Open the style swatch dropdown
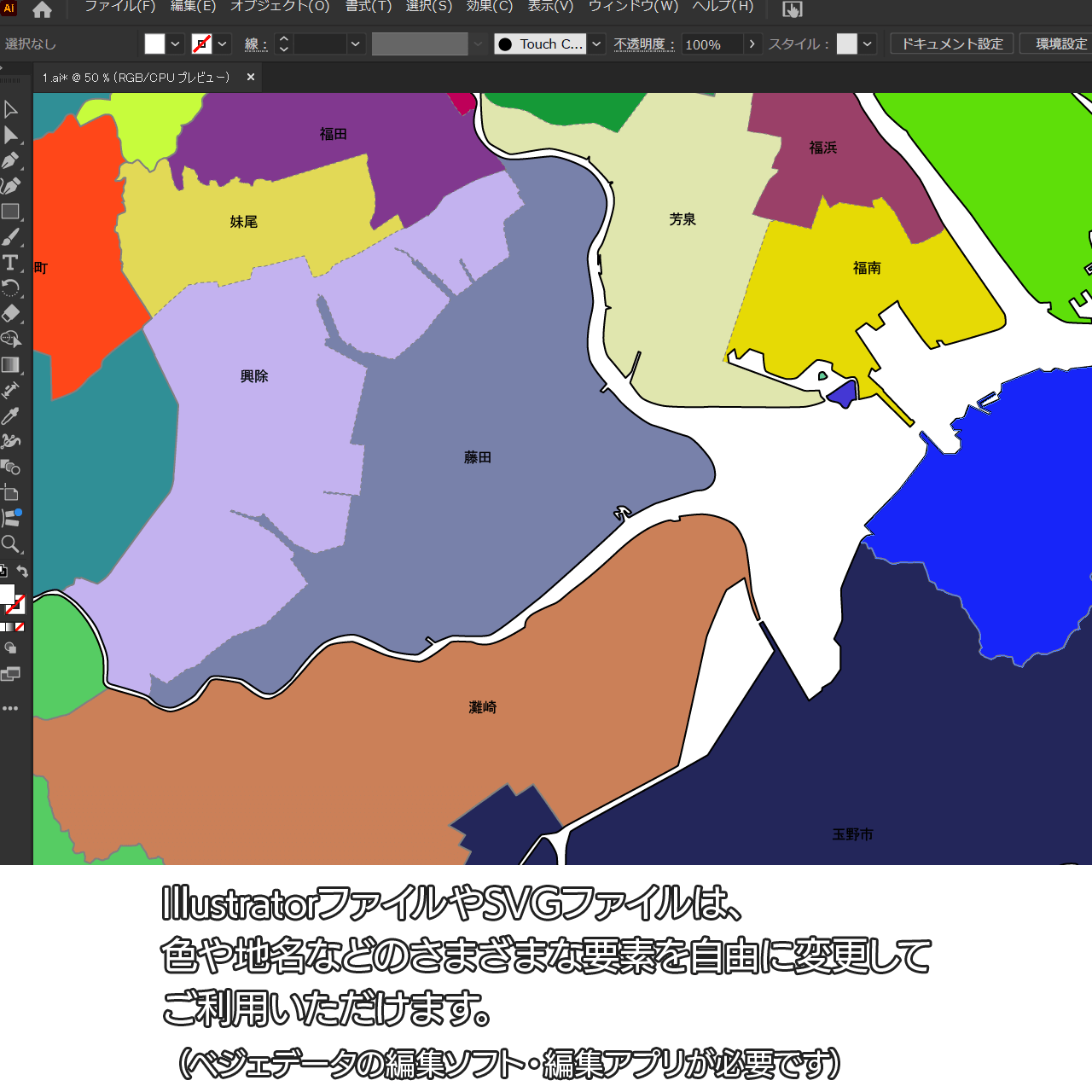This screenshot has width=1092, height=1092. [868, 44]
